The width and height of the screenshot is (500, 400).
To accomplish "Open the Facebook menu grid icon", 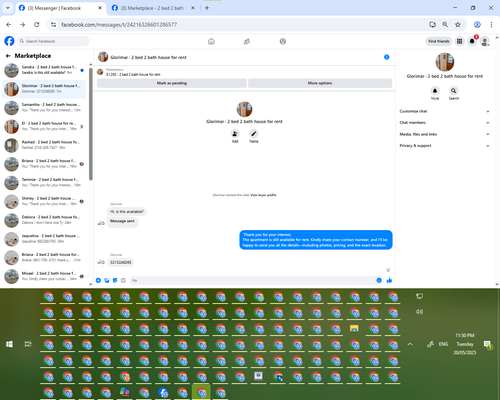I will pos(460,41).
